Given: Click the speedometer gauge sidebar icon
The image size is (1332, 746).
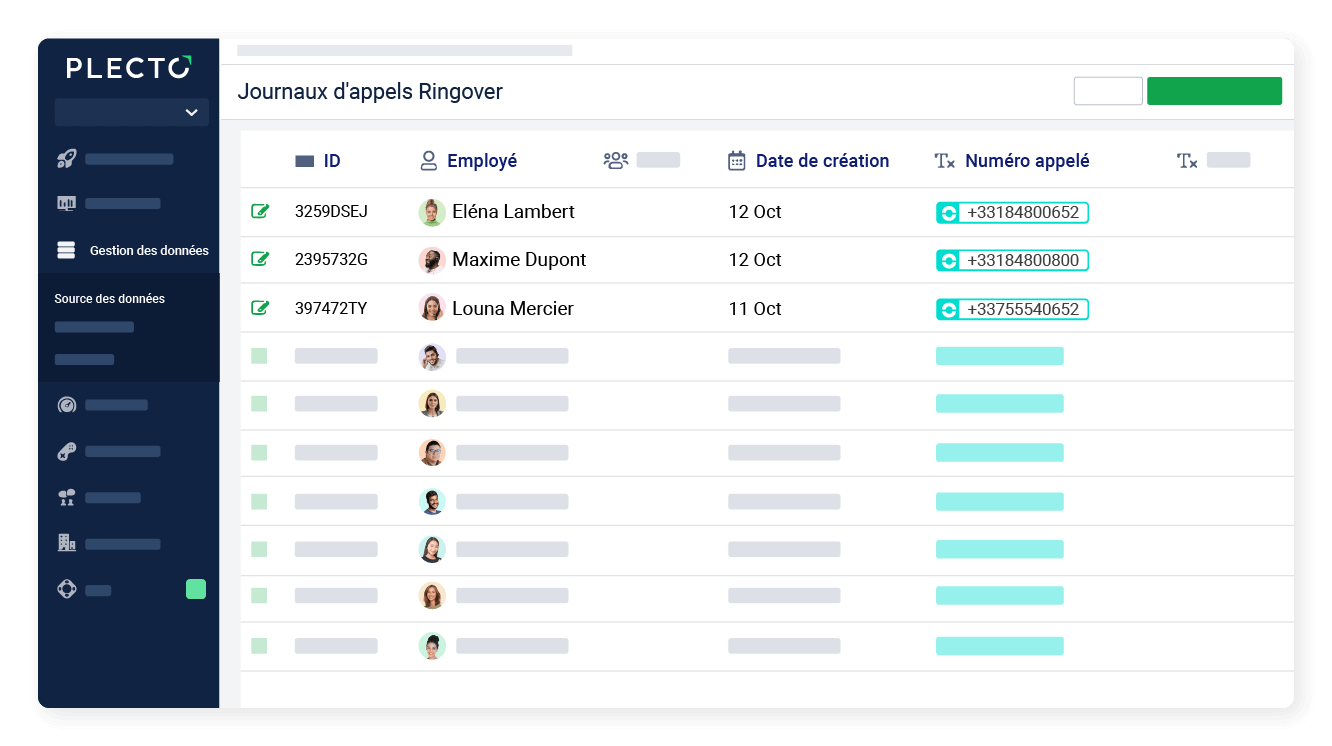Looking at the screenshot, I should click(67, 405).
